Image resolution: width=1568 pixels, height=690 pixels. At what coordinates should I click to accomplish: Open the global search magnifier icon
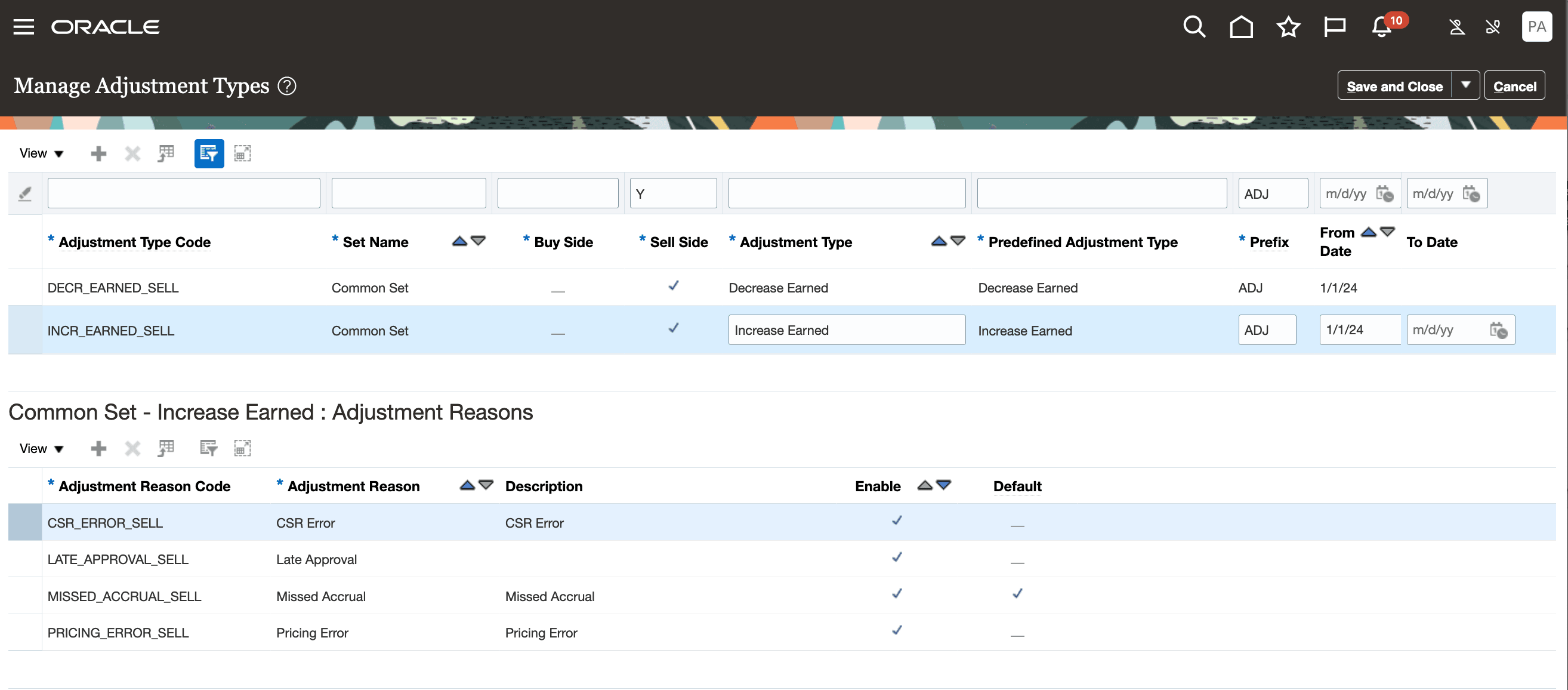pos(1194,27)
